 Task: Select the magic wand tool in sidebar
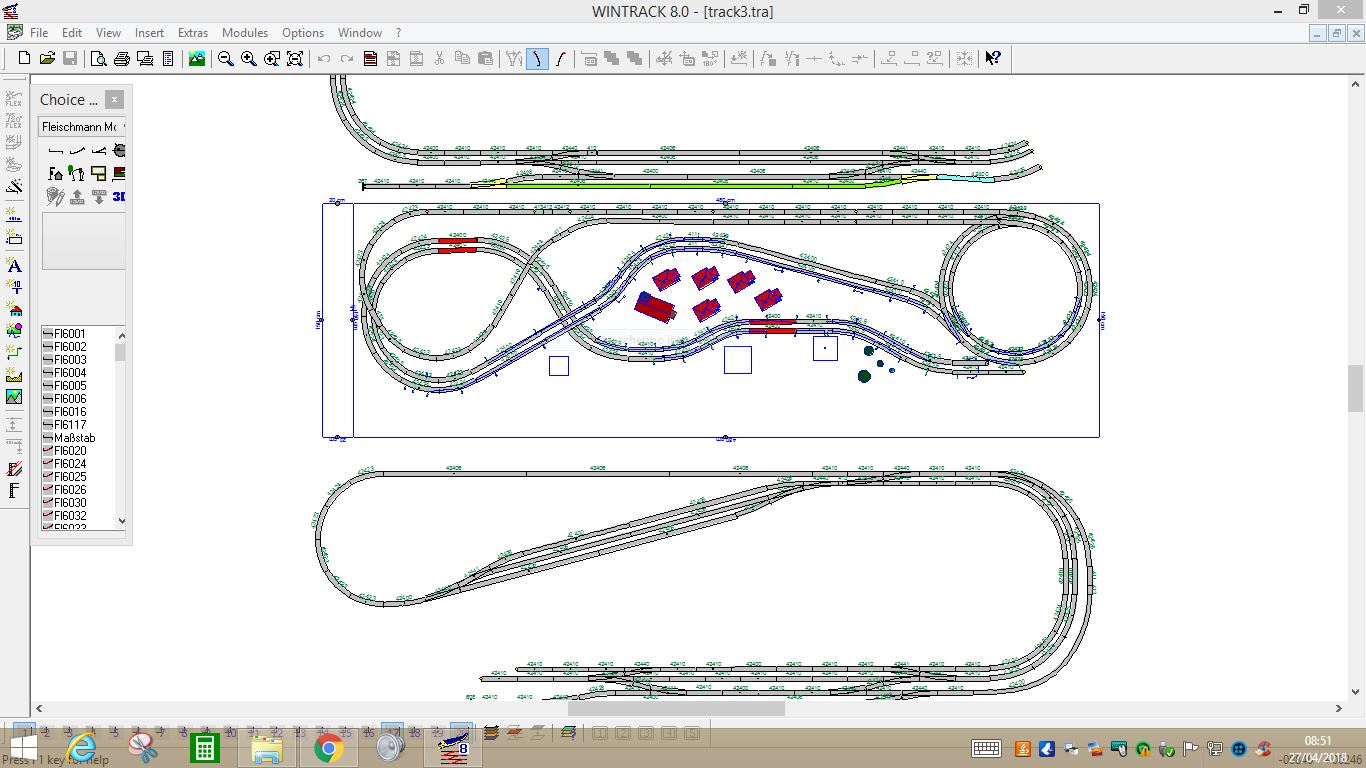(x=14, y=186)
